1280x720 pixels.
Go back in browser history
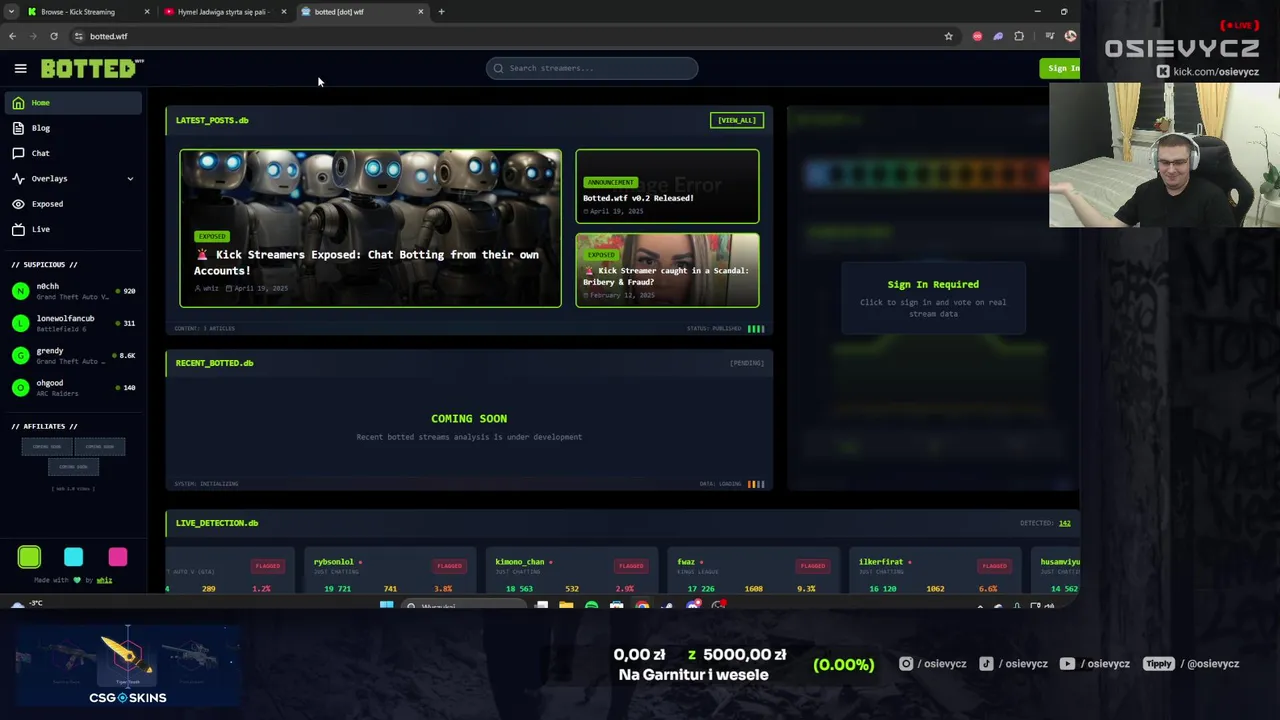tap(12, 36)
